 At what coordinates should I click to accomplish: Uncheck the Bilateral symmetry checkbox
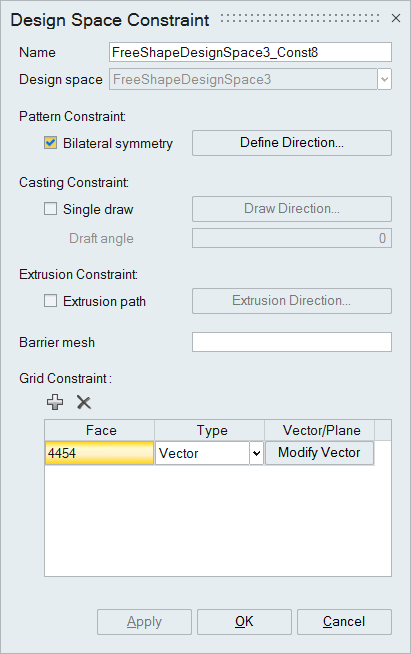(x=50, y=143)
